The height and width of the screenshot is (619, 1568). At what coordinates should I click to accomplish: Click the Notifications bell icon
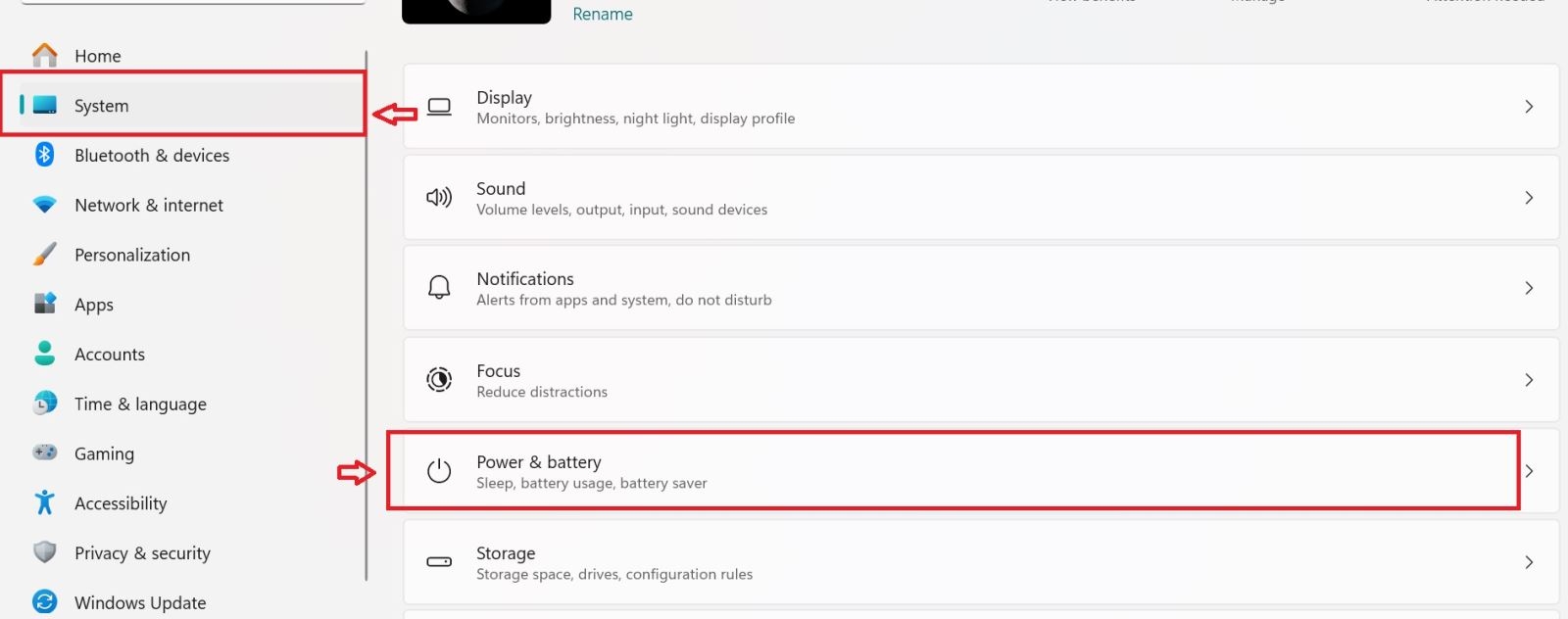439,288
